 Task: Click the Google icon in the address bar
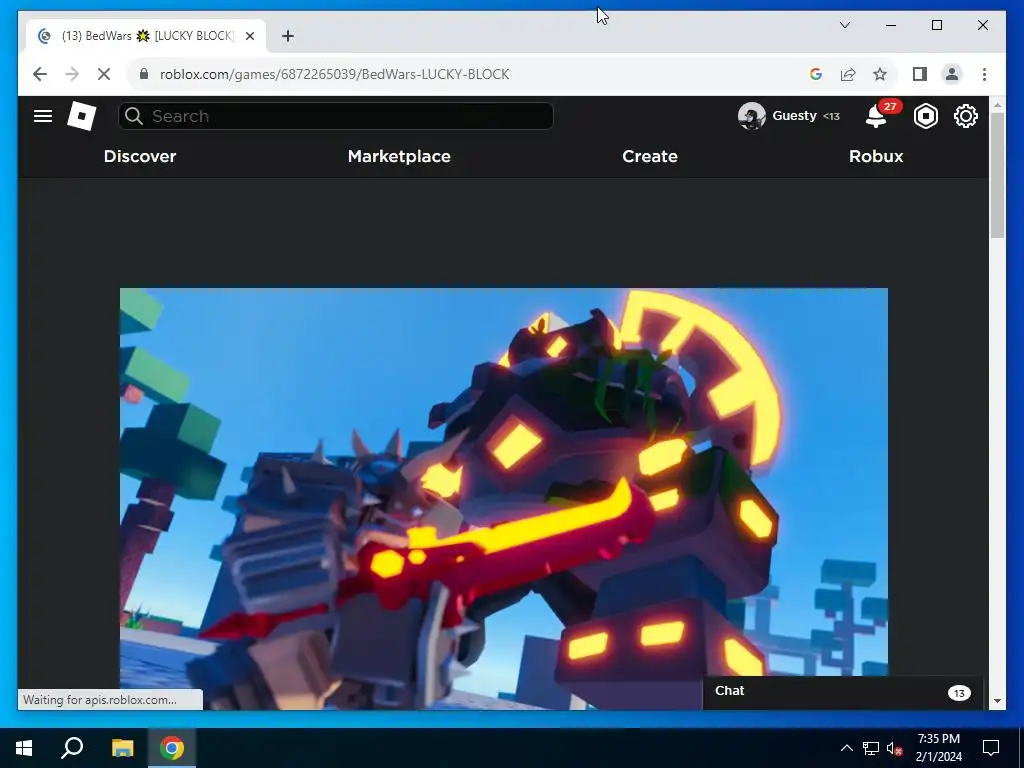815,74
